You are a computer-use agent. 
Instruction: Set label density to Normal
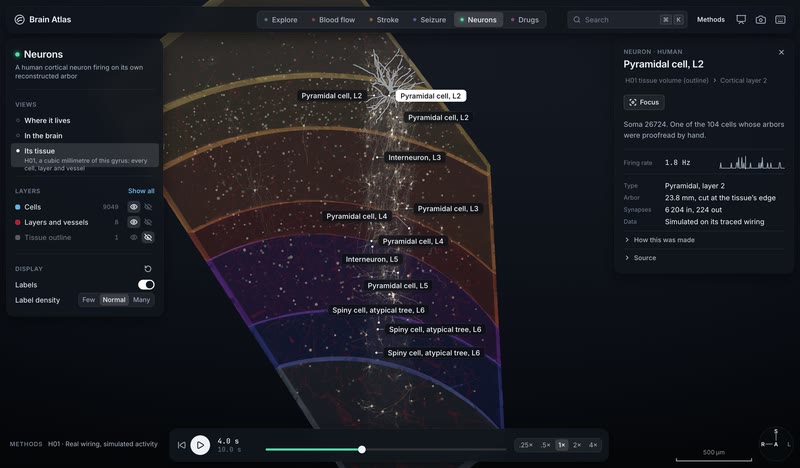click(114, 300)
